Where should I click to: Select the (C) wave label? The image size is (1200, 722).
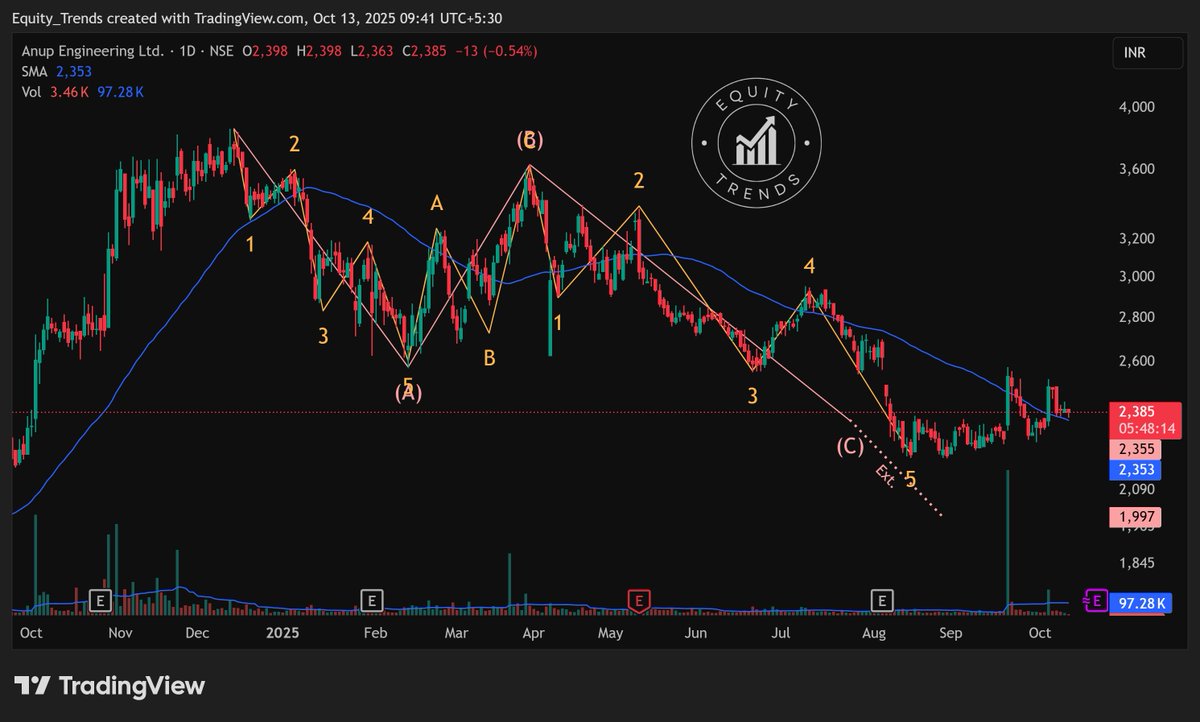tap(849, 446)
